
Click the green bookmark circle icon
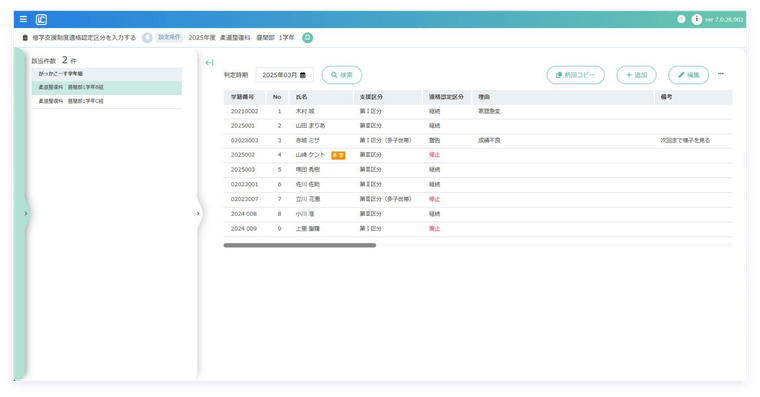click(307, 37)
